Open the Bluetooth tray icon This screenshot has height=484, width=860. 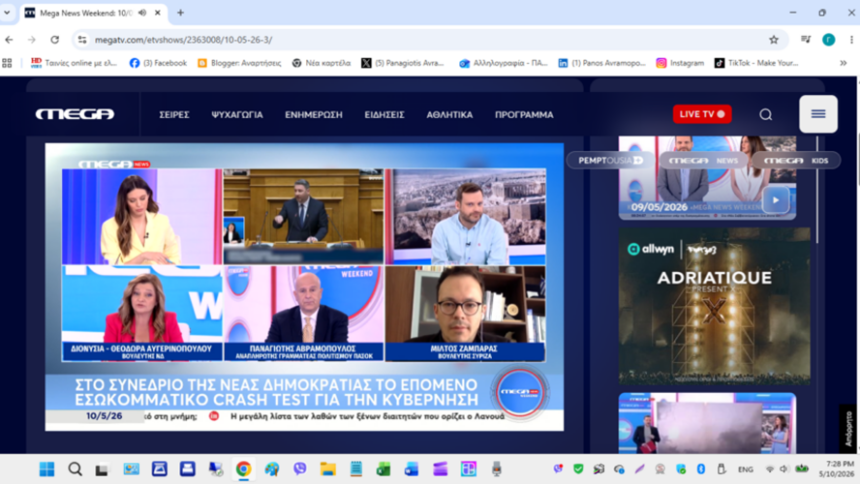tap(700, 469)
